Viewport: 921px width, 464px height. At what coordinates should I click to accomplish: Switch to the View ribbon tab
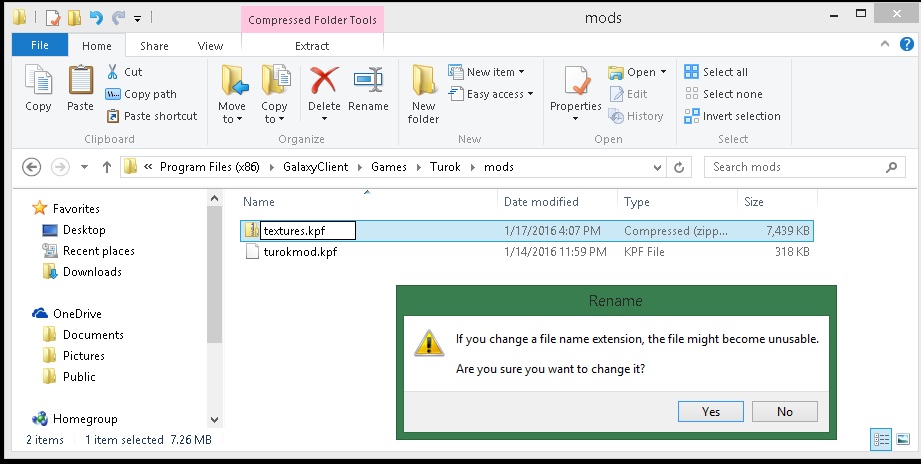[x=210, y=46]
